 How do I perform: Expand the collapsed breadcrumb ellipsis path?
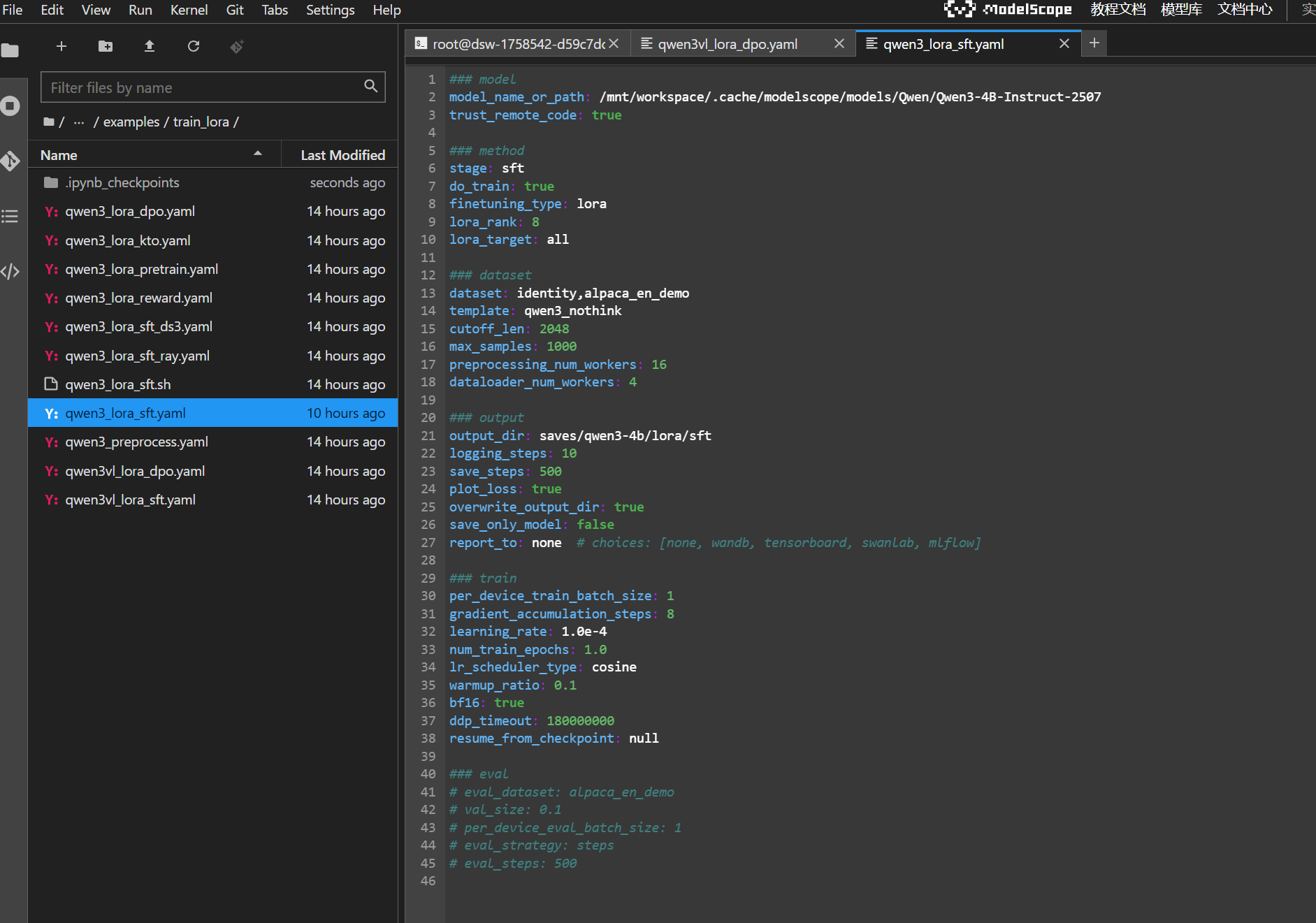click(x=79, y=122)
